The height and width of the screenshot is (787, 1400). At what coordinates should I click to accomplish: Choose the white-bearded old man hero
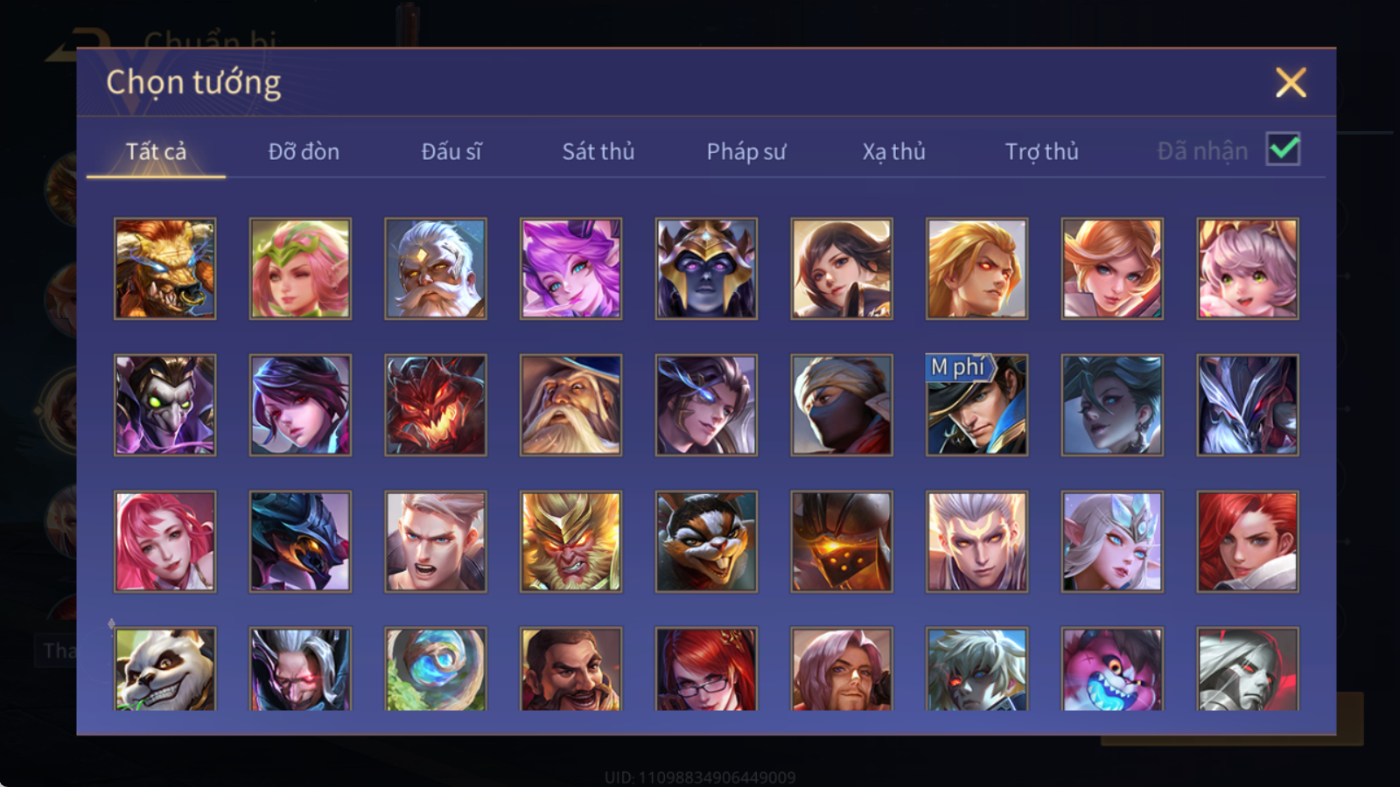(436, 269)
